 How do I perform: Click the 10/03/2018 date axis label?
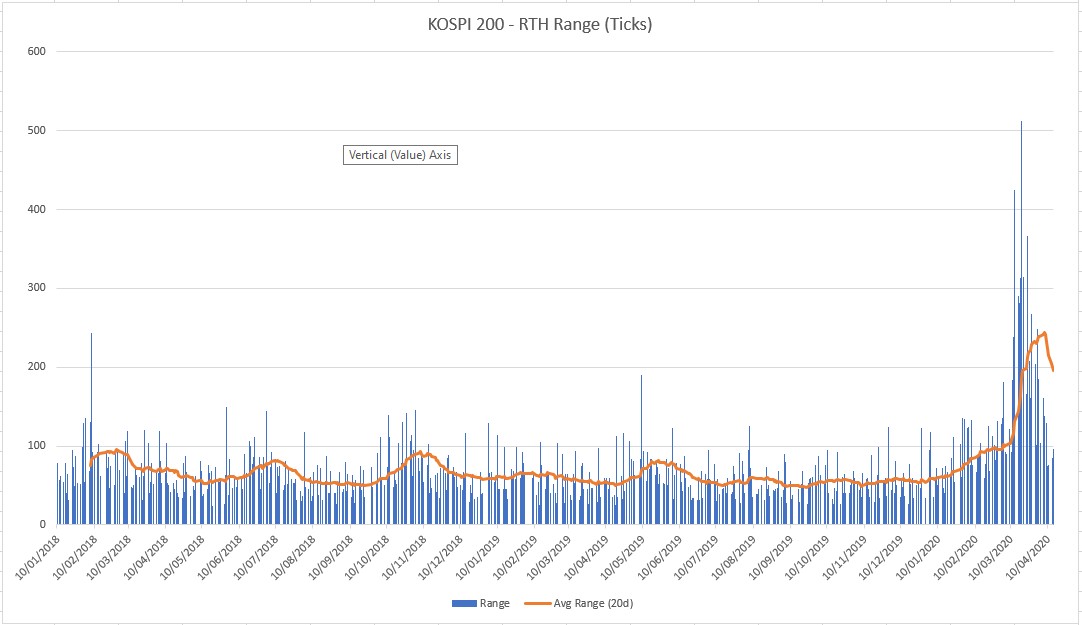pyautogui.click(x=108, y=557)
